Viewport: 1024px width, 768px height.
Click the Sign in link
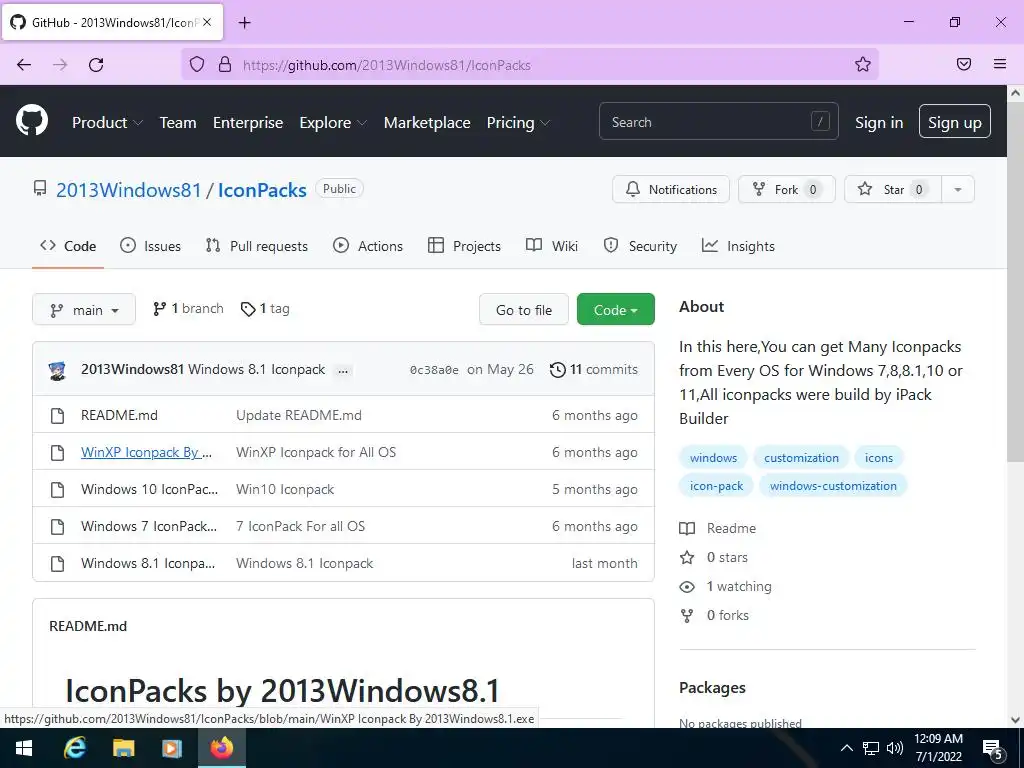pyautogui.click(x=879, y=122)
